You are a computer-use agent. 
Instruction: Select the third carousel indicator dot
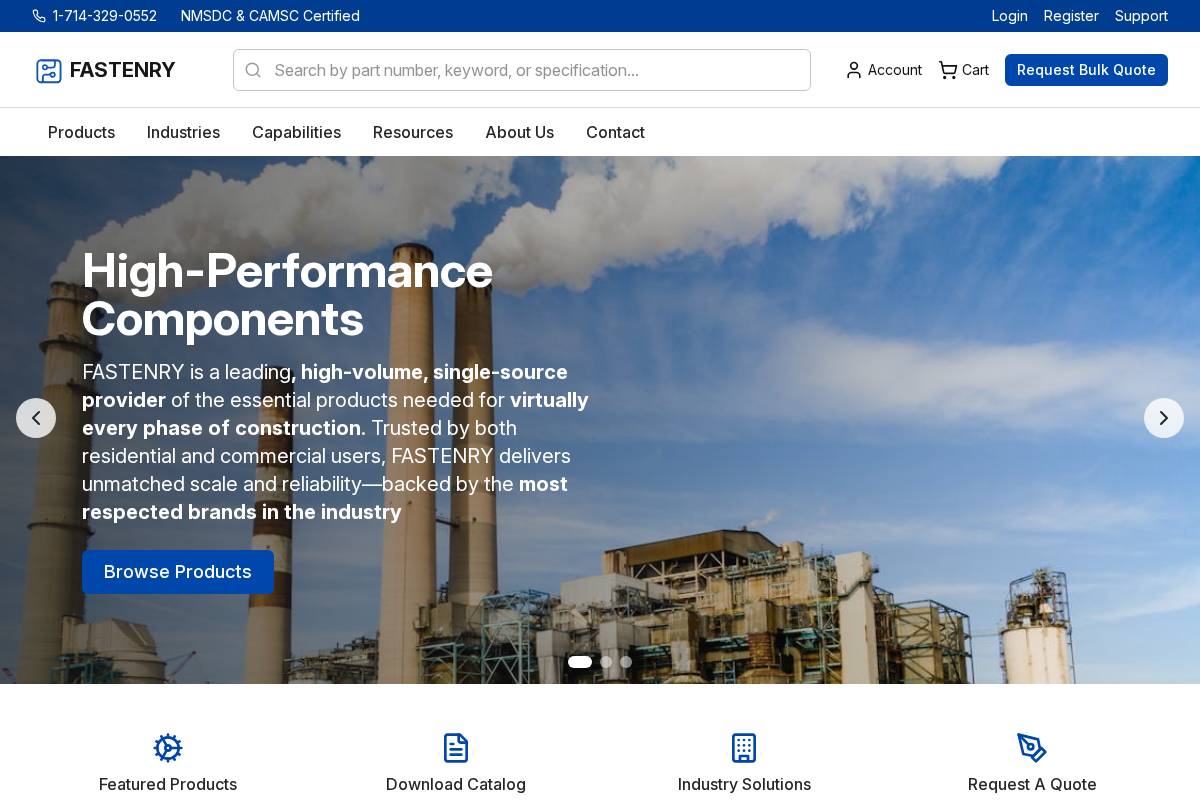[626, 662]
